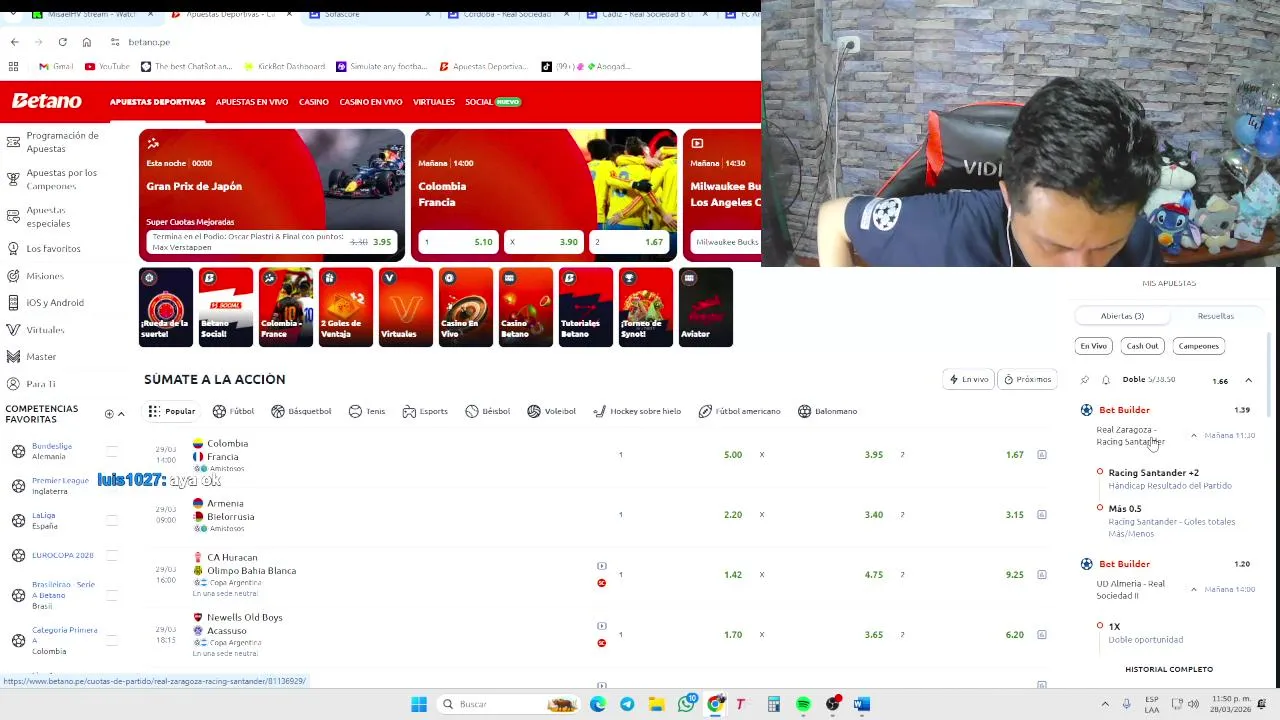
Task: Open the YouTube bookmark
Action: point(107,66)
